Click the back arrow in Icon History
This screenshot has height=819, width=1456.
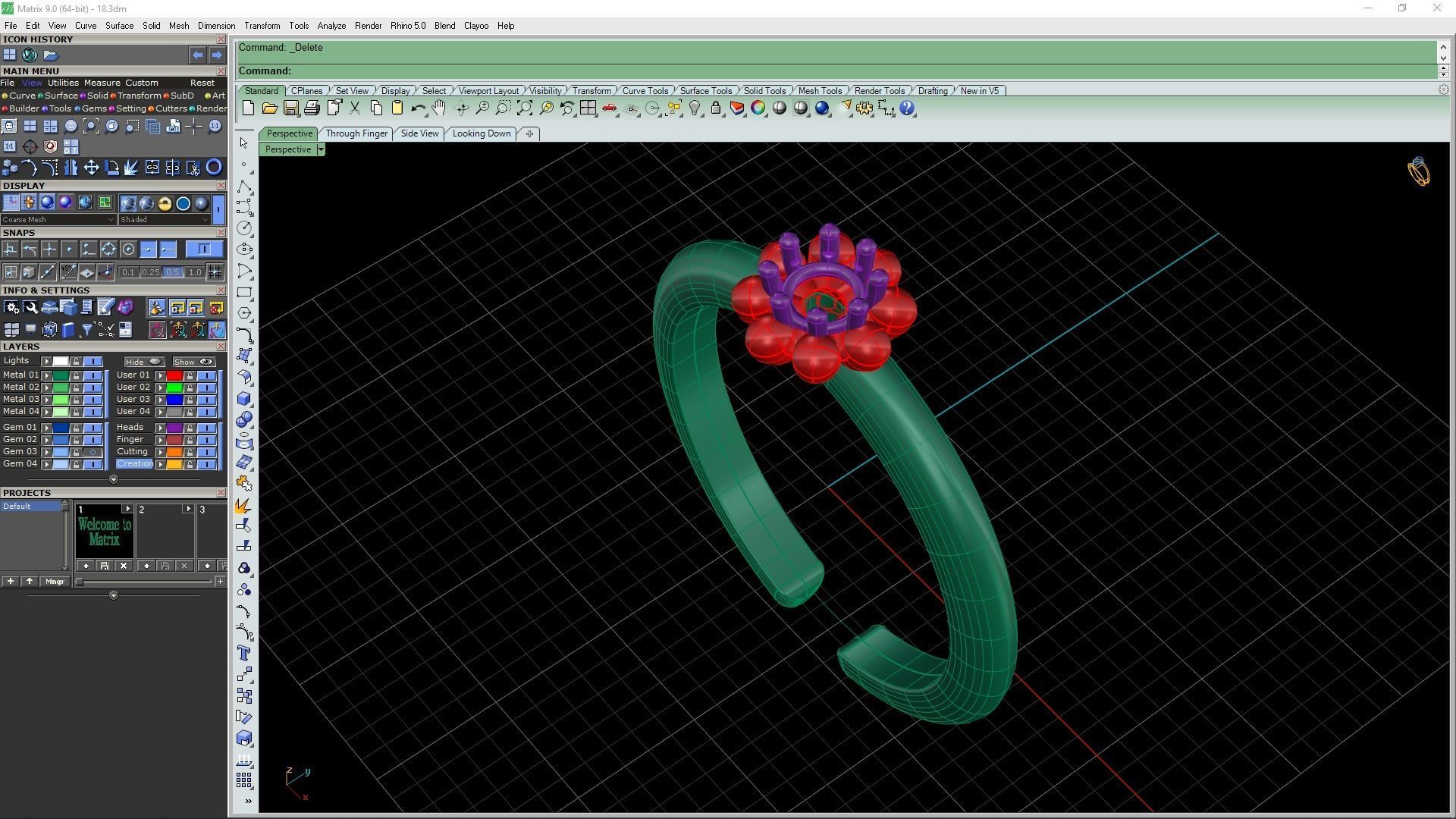click(x=197, y=55)
